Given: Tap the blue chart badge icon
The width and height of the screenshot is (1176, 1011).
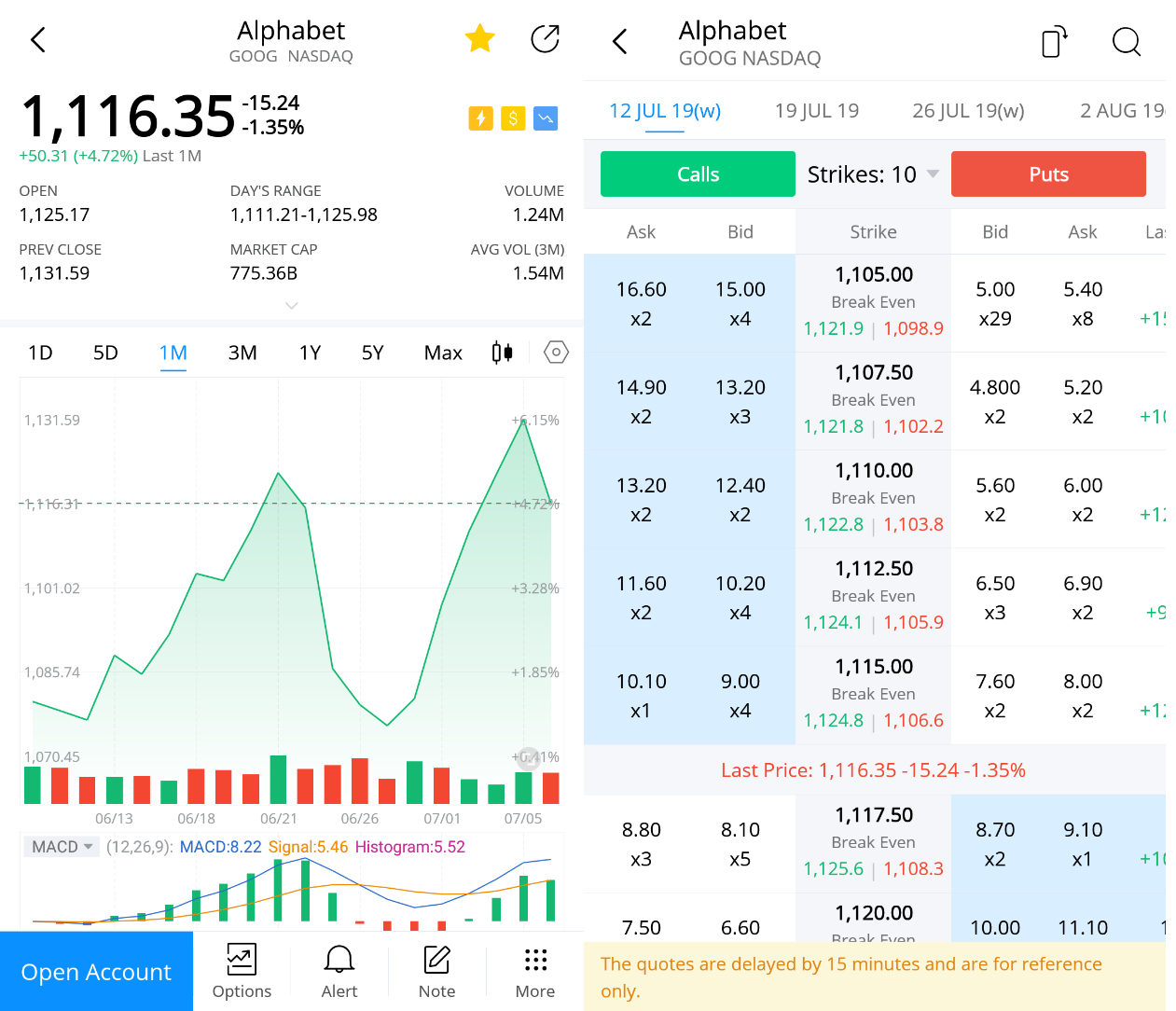Looking at the screenshot, I should (546, 118).
